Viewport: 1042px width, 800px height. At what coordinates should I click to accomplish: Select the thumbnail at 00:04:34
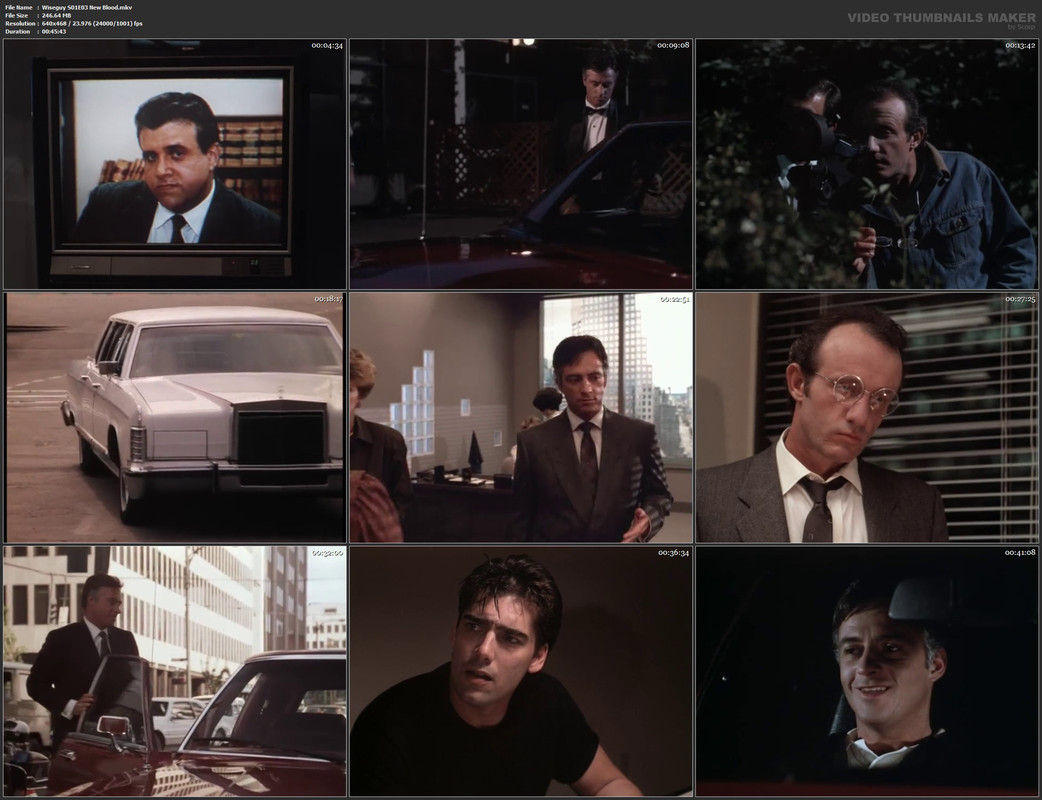[x=175, y=163]
